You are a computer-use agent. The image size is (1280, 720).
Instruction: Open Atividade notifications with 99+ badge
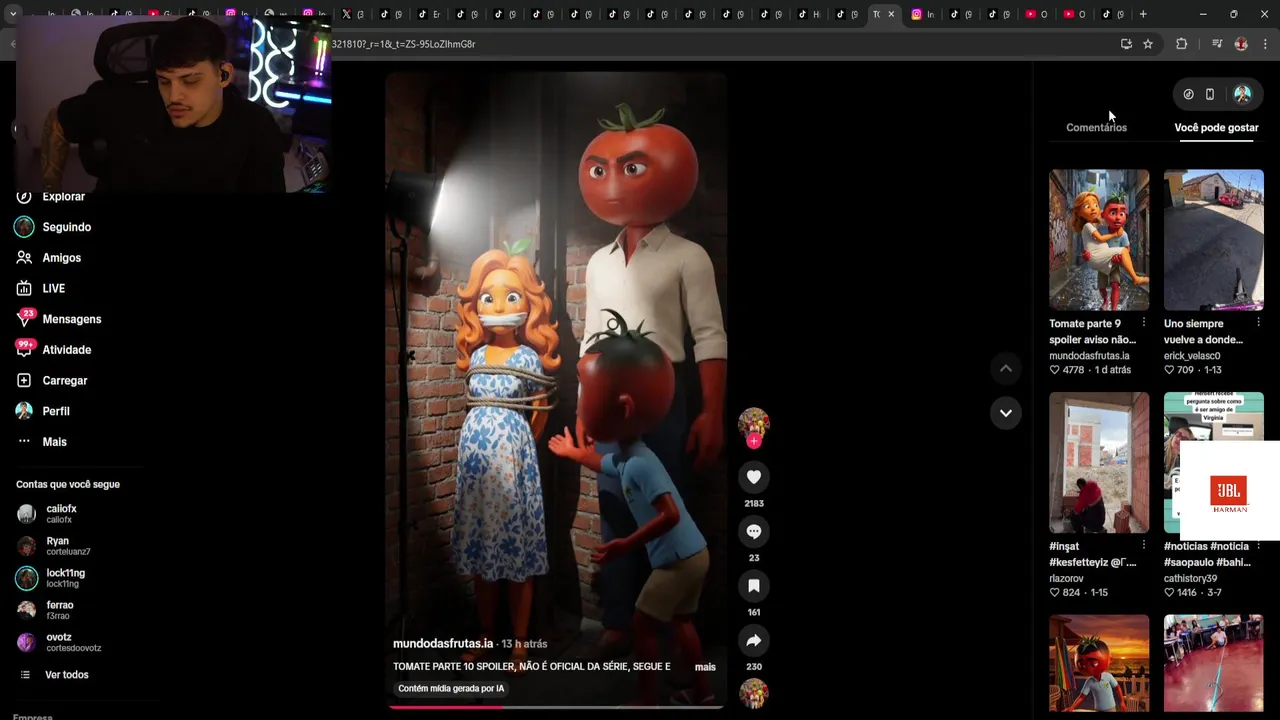pos(53,350)
